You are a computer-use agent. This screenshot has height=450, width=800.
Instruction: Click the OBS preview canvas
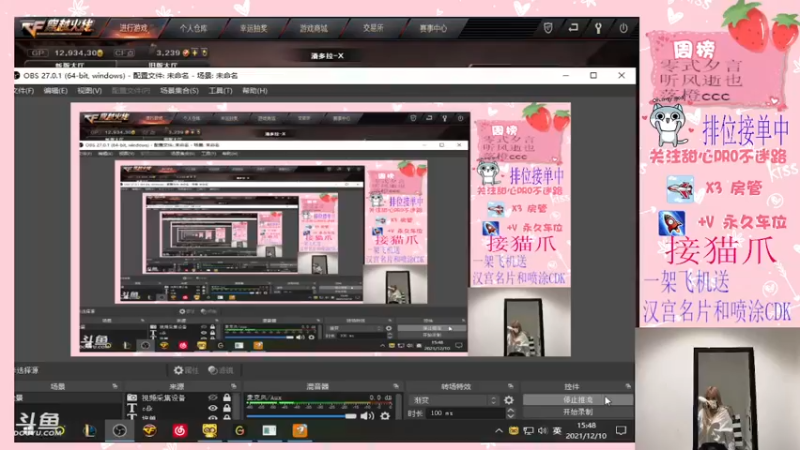coord(320,229)
